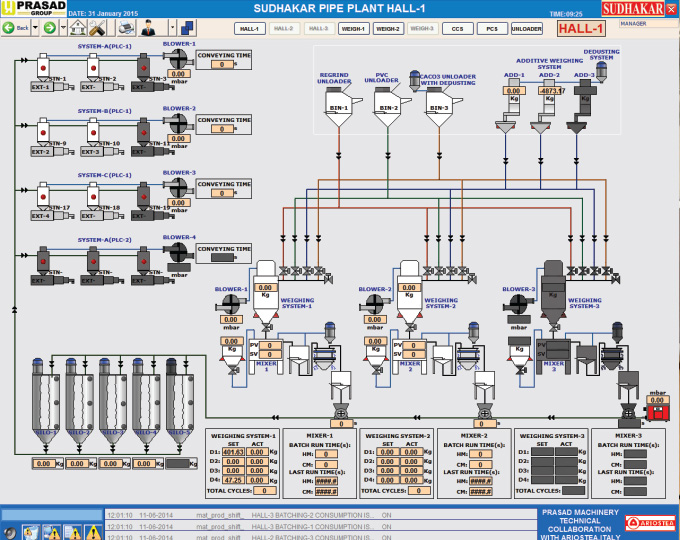Switch to the HALL-2 tab

coord(284,29)
